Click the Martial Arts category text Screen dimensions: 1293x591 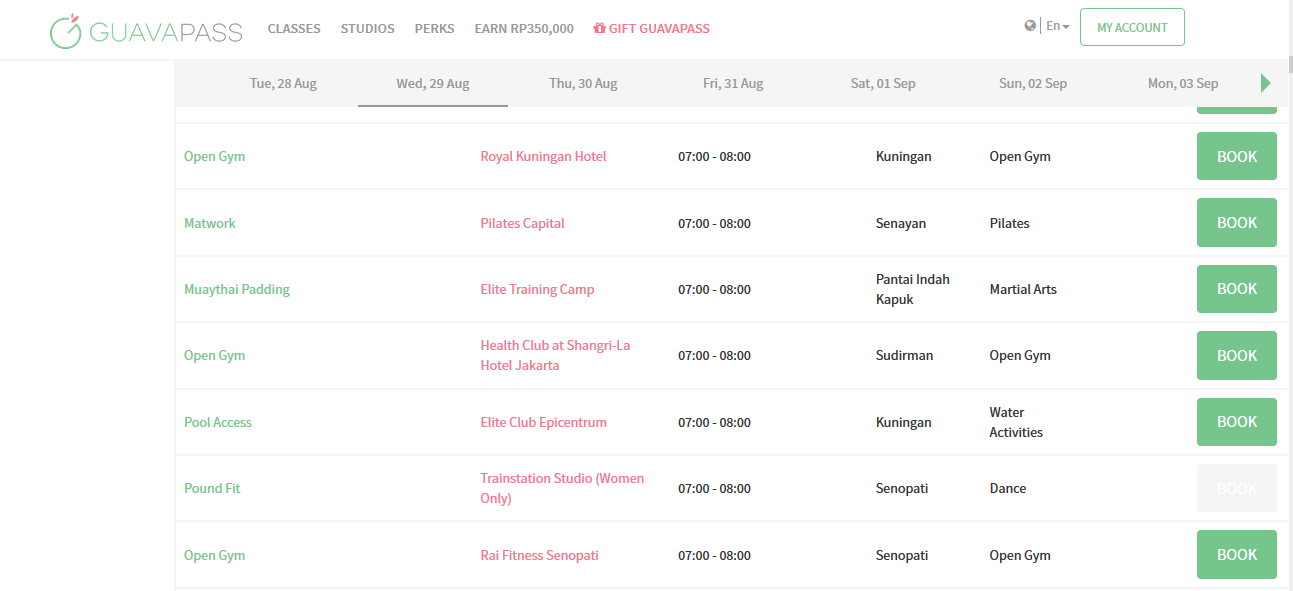(1023, 289)
